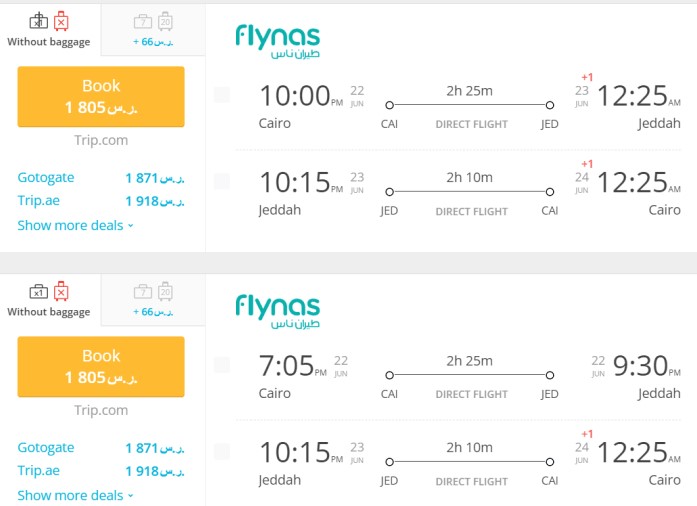Select the +66 baggage option tab in first result
Viewport: 697px width, 506px height.
153,30
